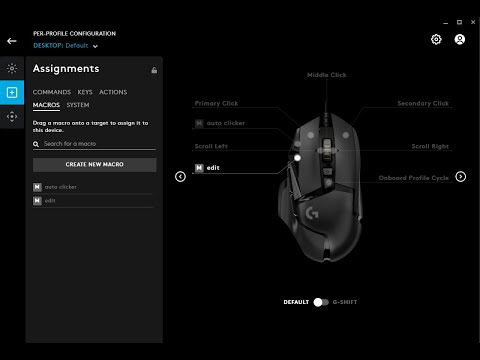Click CREATE NEW MACRO button
Image resolution: width=480 pixels, height=360 pixels.
click(95, 165)
